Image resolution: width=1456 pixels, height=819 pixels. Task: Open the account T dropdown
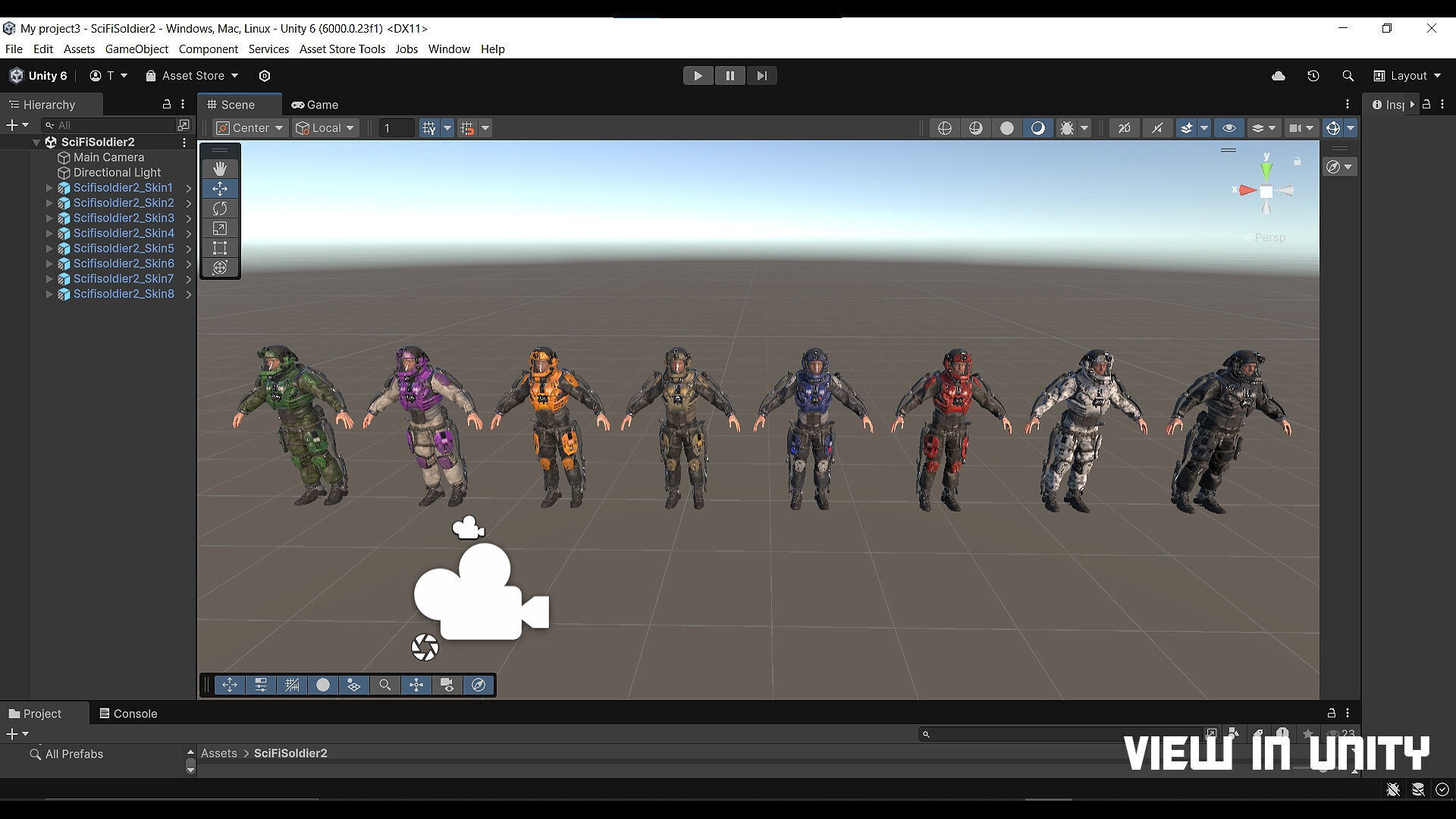click(x=108, y=76)
